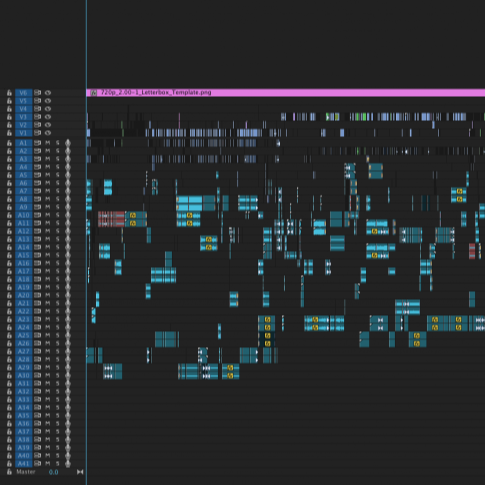Toggle visibility of track V1
The height and width of the screenshot is (485, 485).
48,133
